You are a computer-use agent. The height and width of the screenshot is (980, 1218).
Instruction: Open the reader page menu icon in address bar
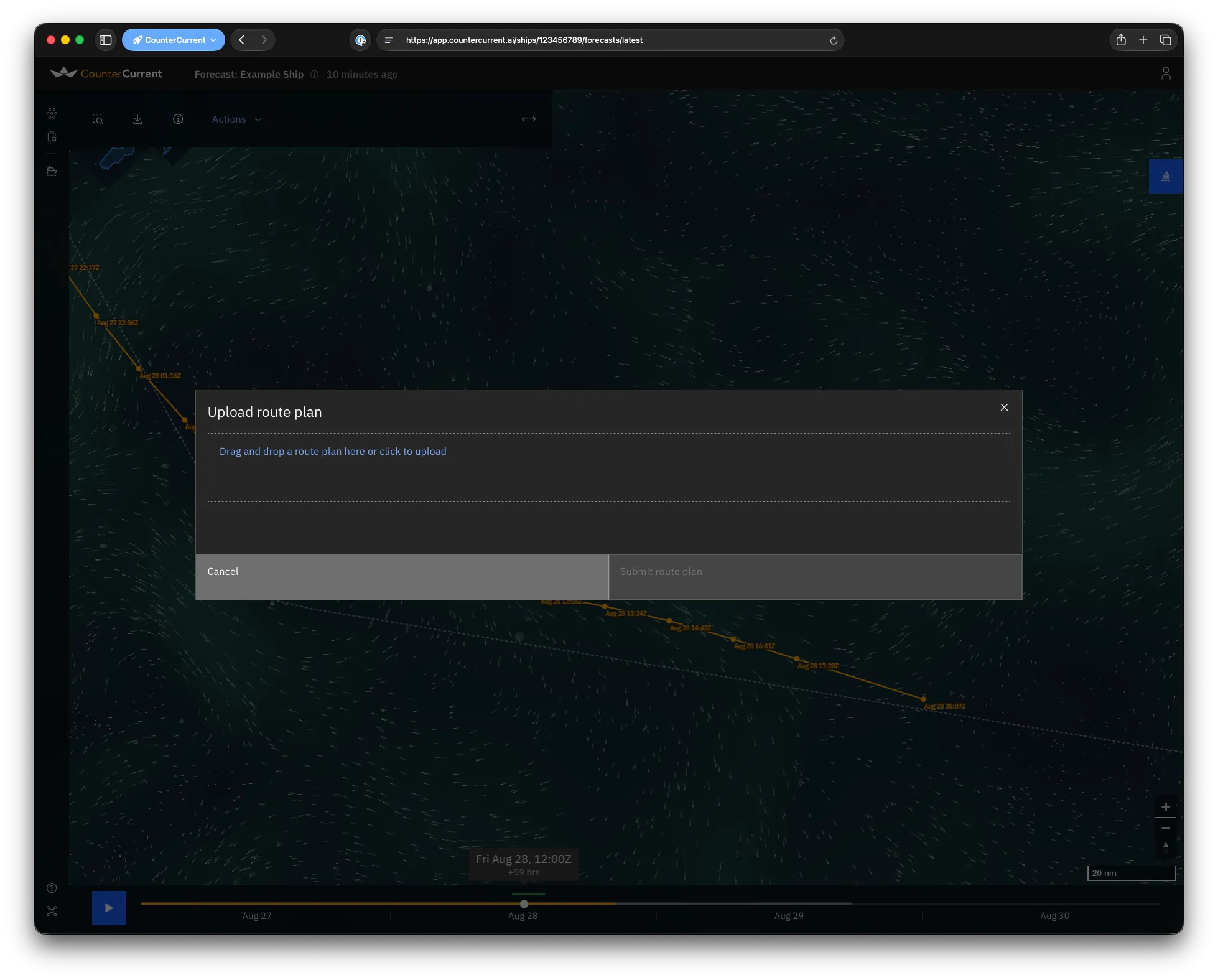[x=389, y=40]
